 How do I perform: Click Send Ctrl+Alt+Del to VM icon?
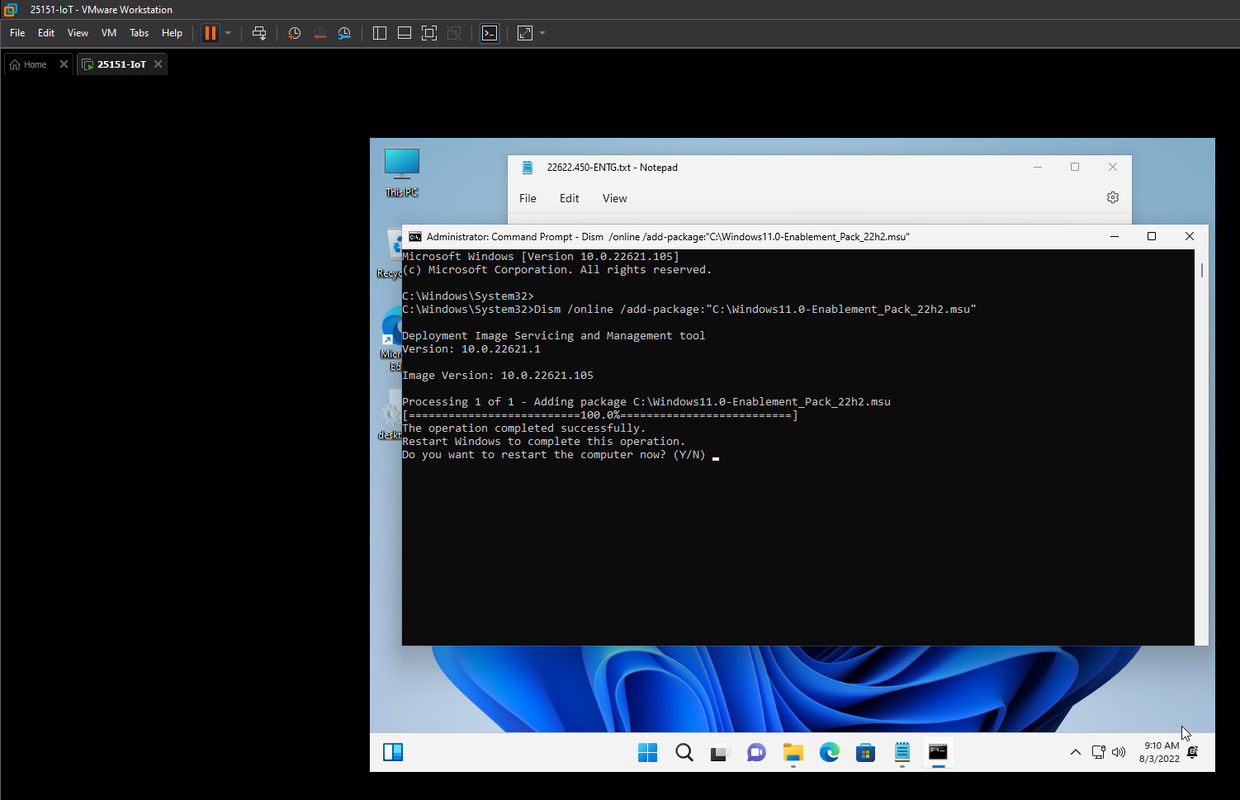point(259,33)
